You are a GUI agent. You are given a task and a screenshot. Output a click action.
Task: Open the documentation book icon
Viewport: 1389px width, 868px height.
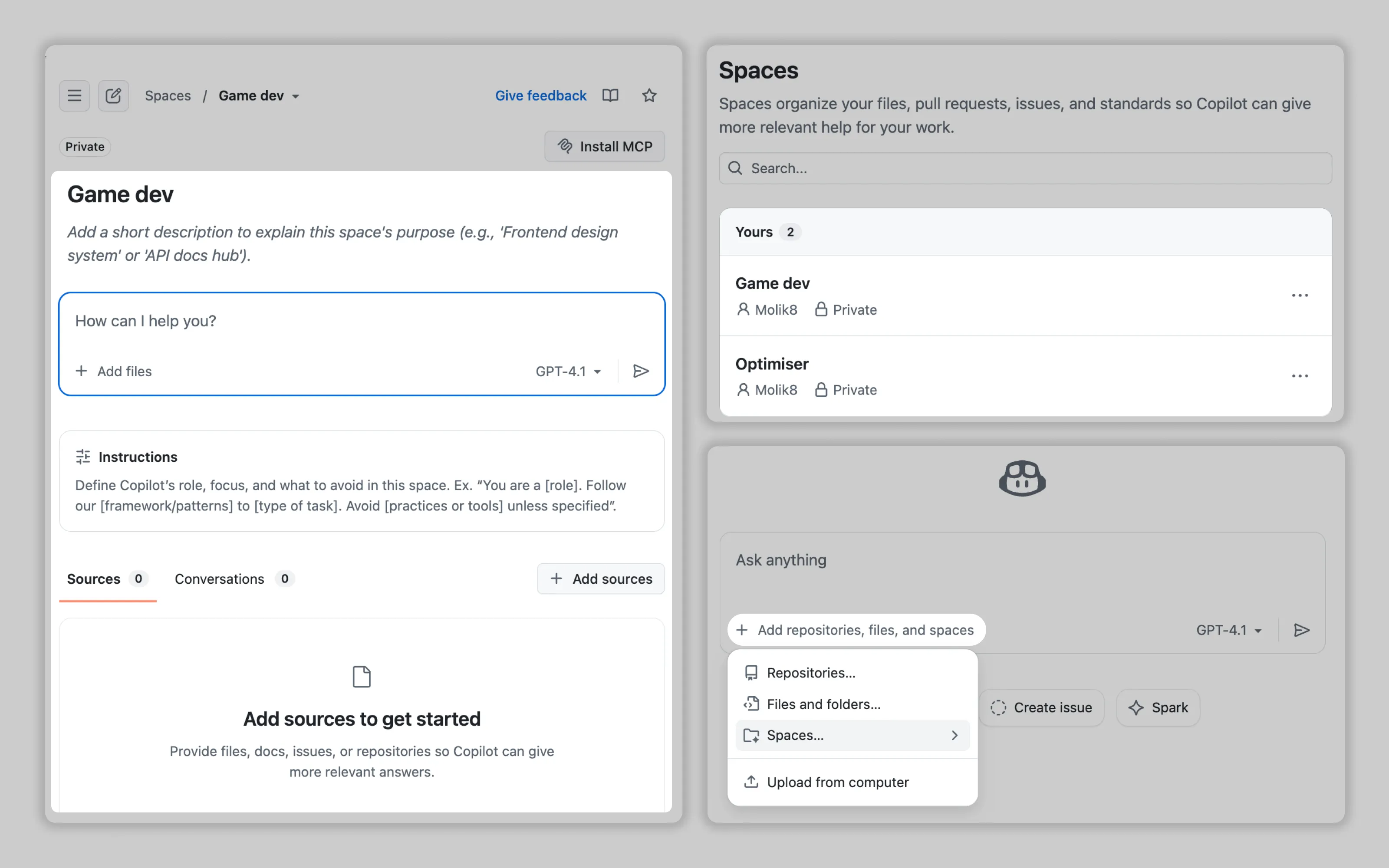pos(610,95)
